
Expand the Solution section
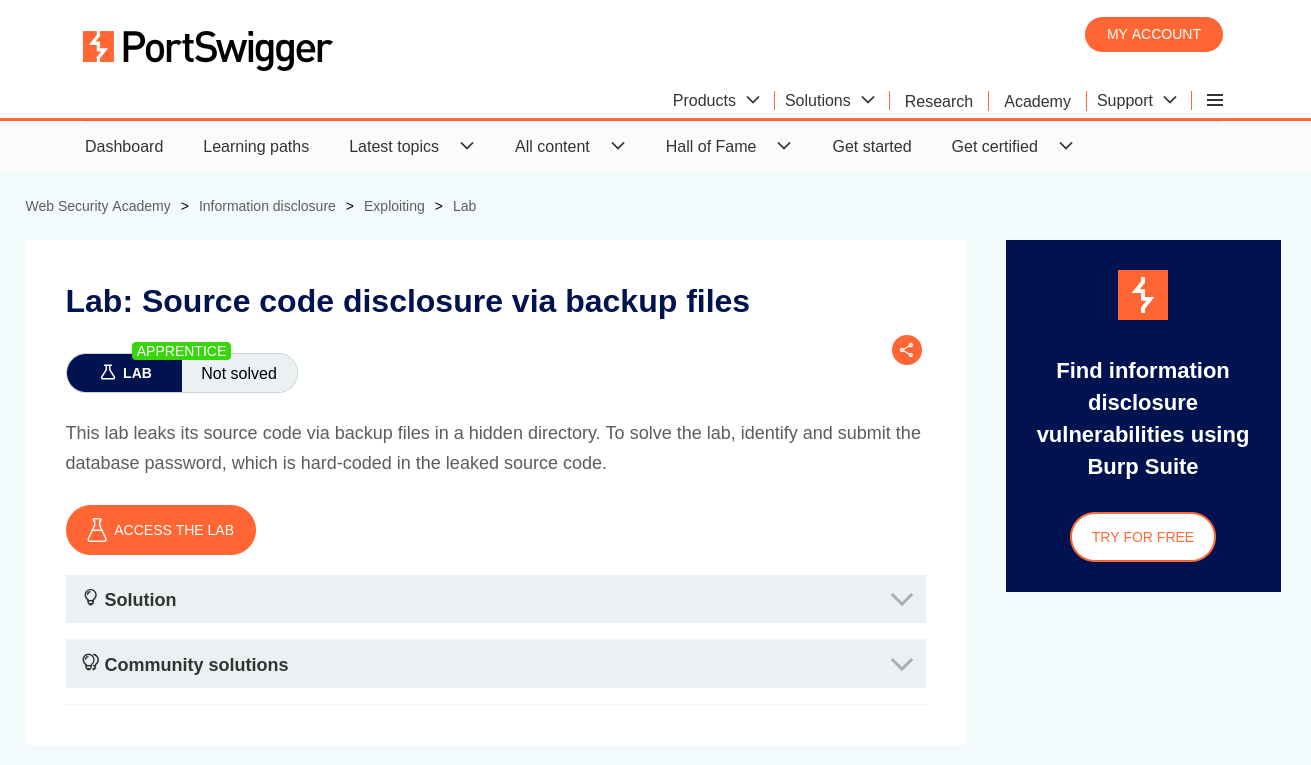pyautogui.click(x=496, y=599)
